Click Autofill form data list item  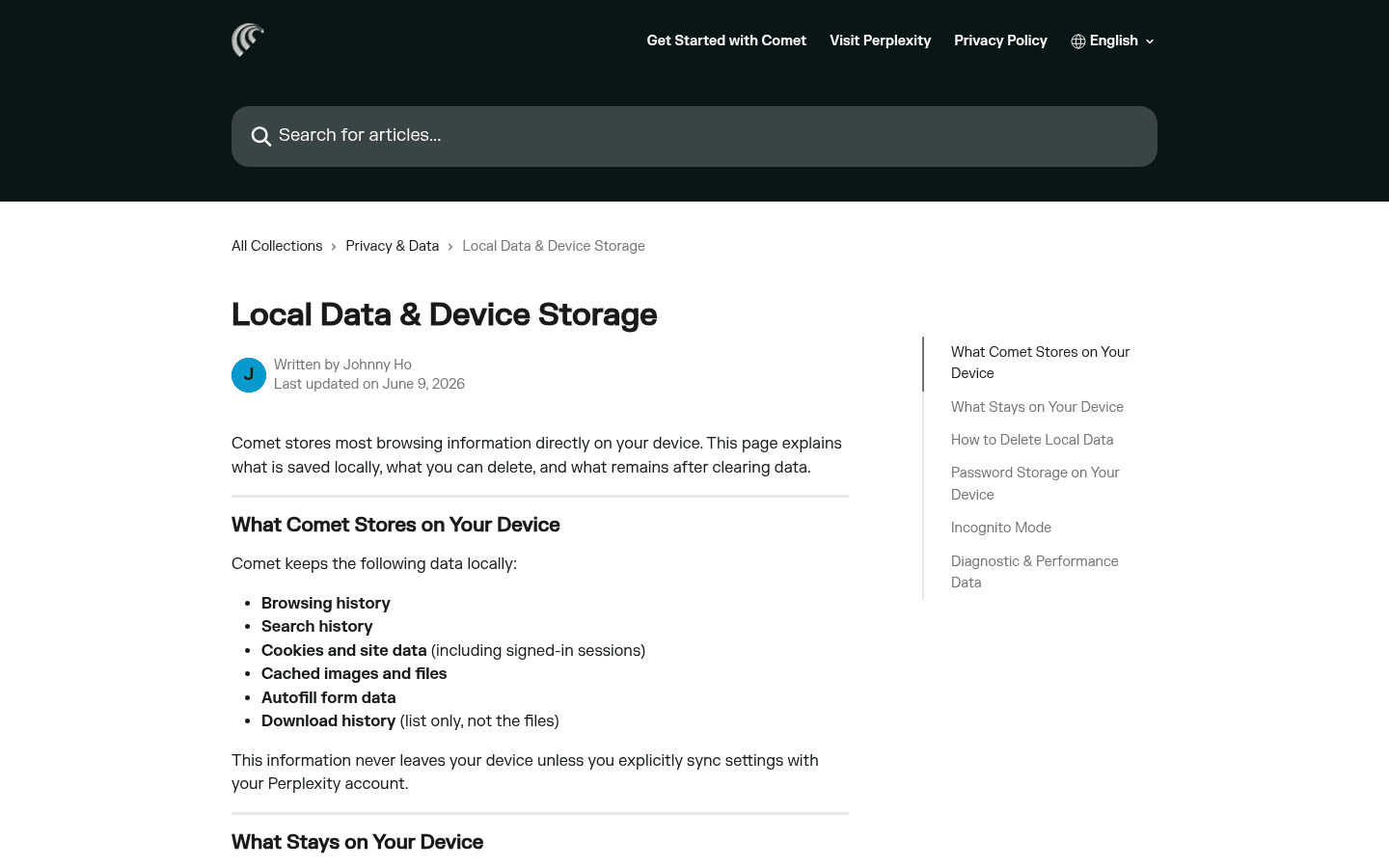click(328, 697)
